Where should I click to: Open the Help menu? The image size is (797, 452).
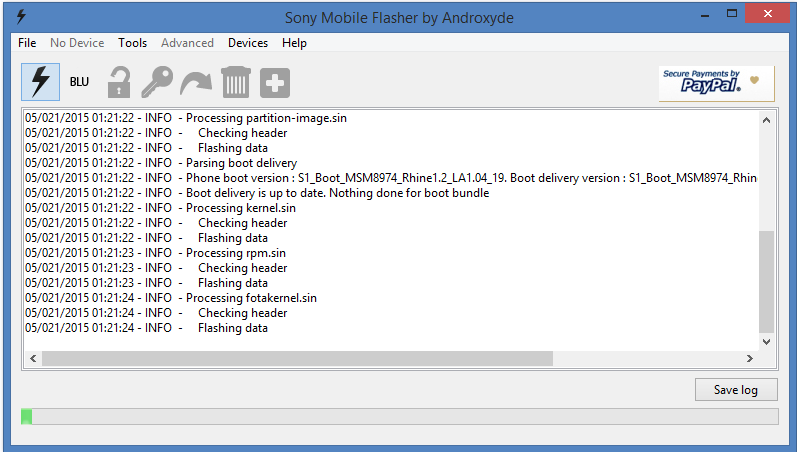pyautogui.click(x=294, y=43)
